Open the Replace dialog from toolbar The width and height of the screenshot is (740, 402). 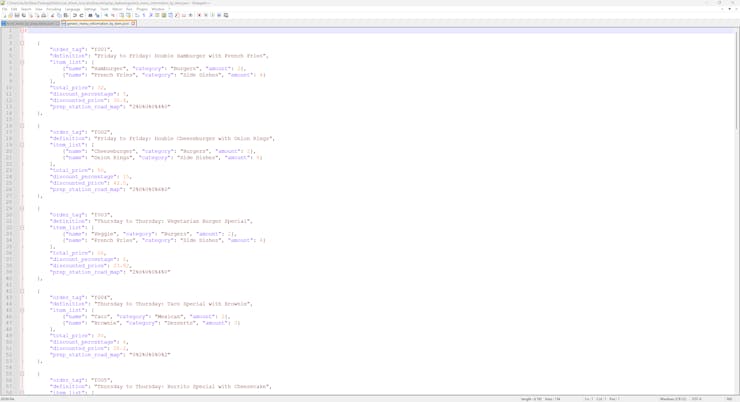tap(97, 15)
